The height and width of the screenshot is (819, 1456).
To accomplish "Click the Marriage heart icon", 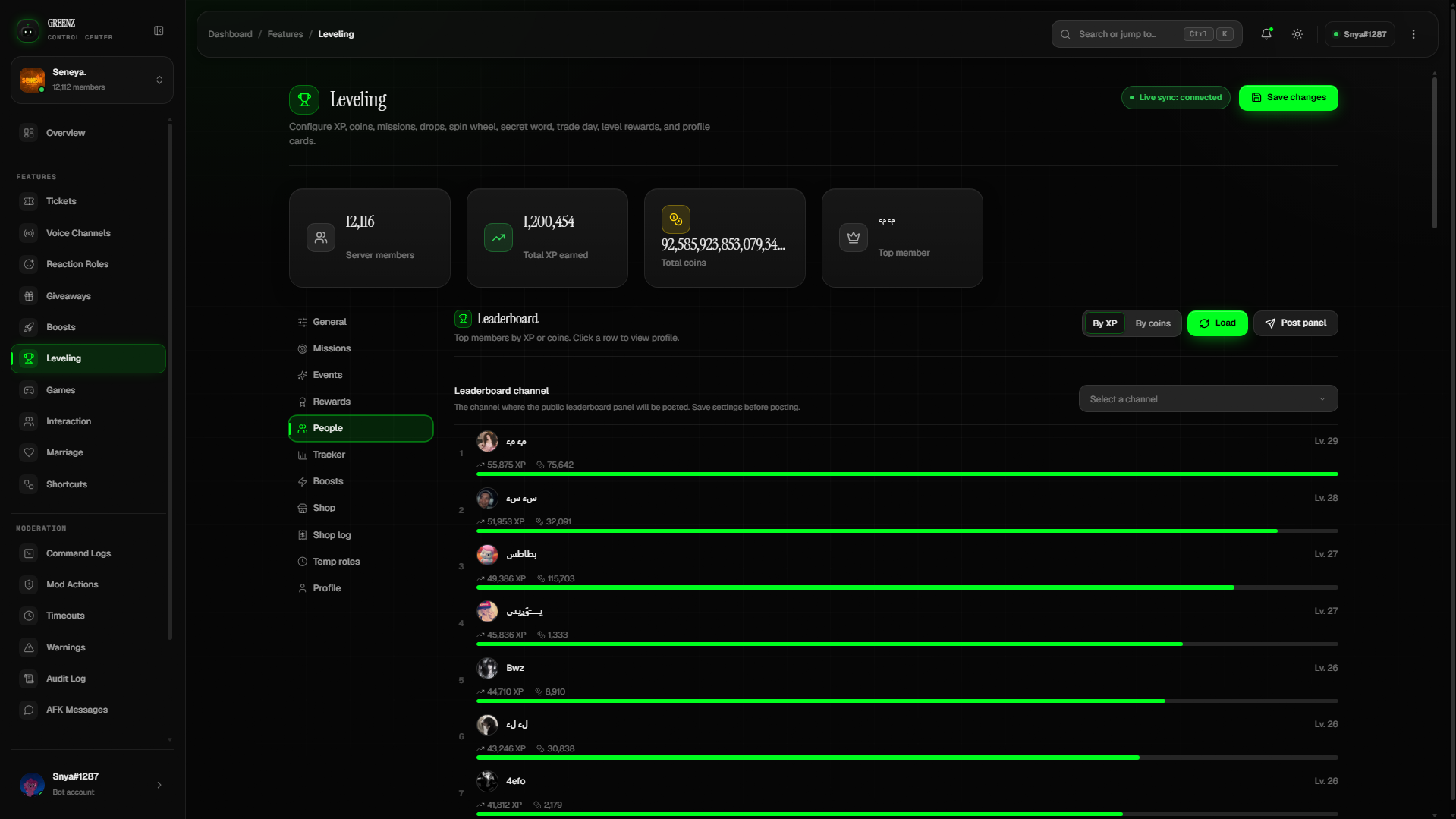I will [x=29, y=452].
